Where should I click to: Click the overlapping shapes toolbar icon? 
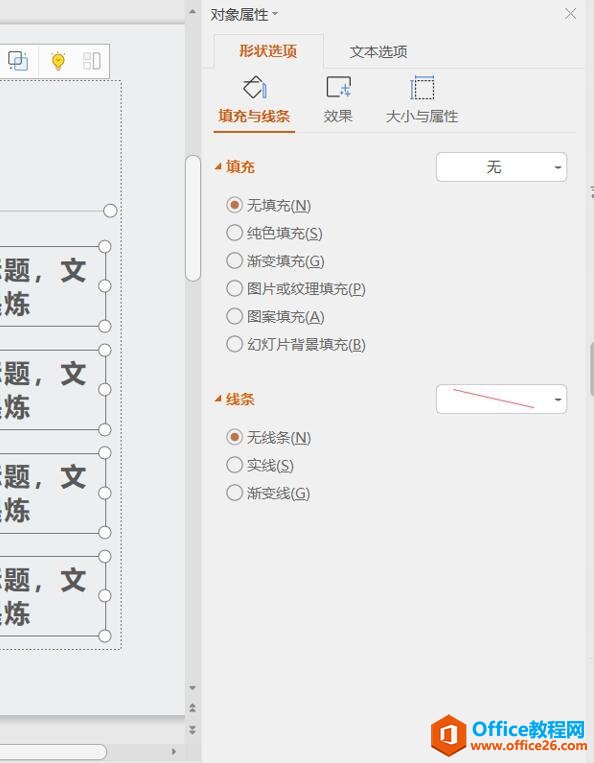pyautogui.click(x=18, y=61)
